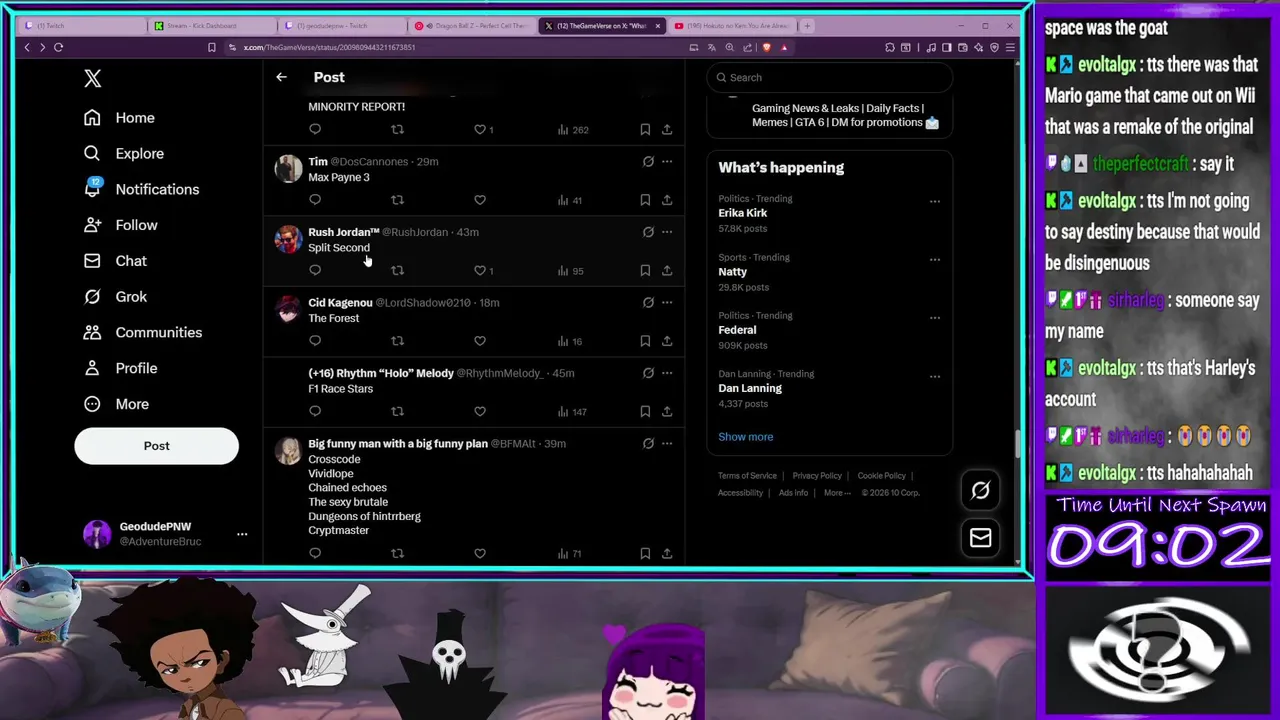The image size is (1280, 720).
Task: Bookmark Tim's Max Payne 3 post
Action: tap(645, 200)
